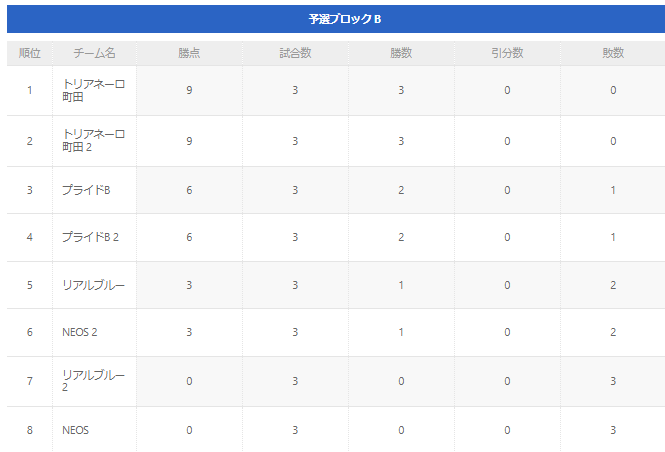The image size is (665, 452).
Task: Click the プライドB team name in rank 3
Action: coord(86,190)
